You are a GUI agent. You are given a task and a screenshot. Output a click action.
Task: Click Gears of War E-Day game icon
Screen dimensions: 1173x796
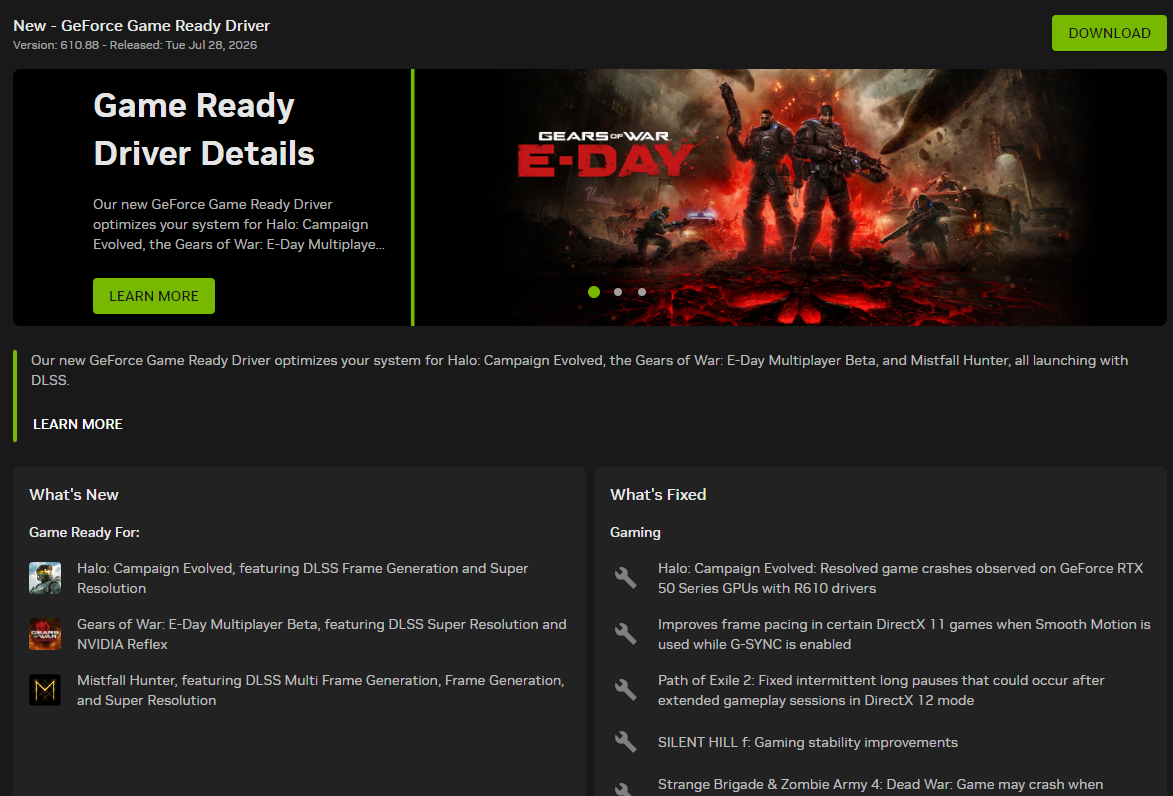pyautogui.click(x=45, y=634)
